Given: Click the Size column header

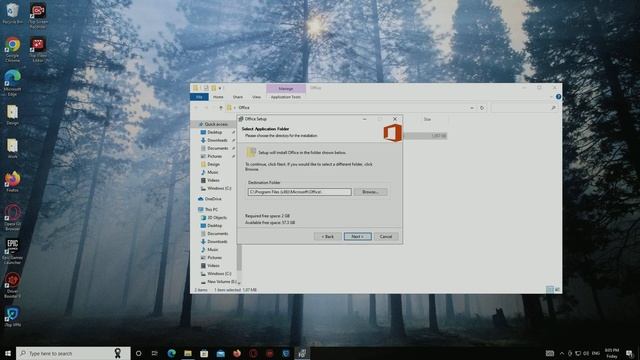Looking at the screenshot, I should click(x=427, y=119).
